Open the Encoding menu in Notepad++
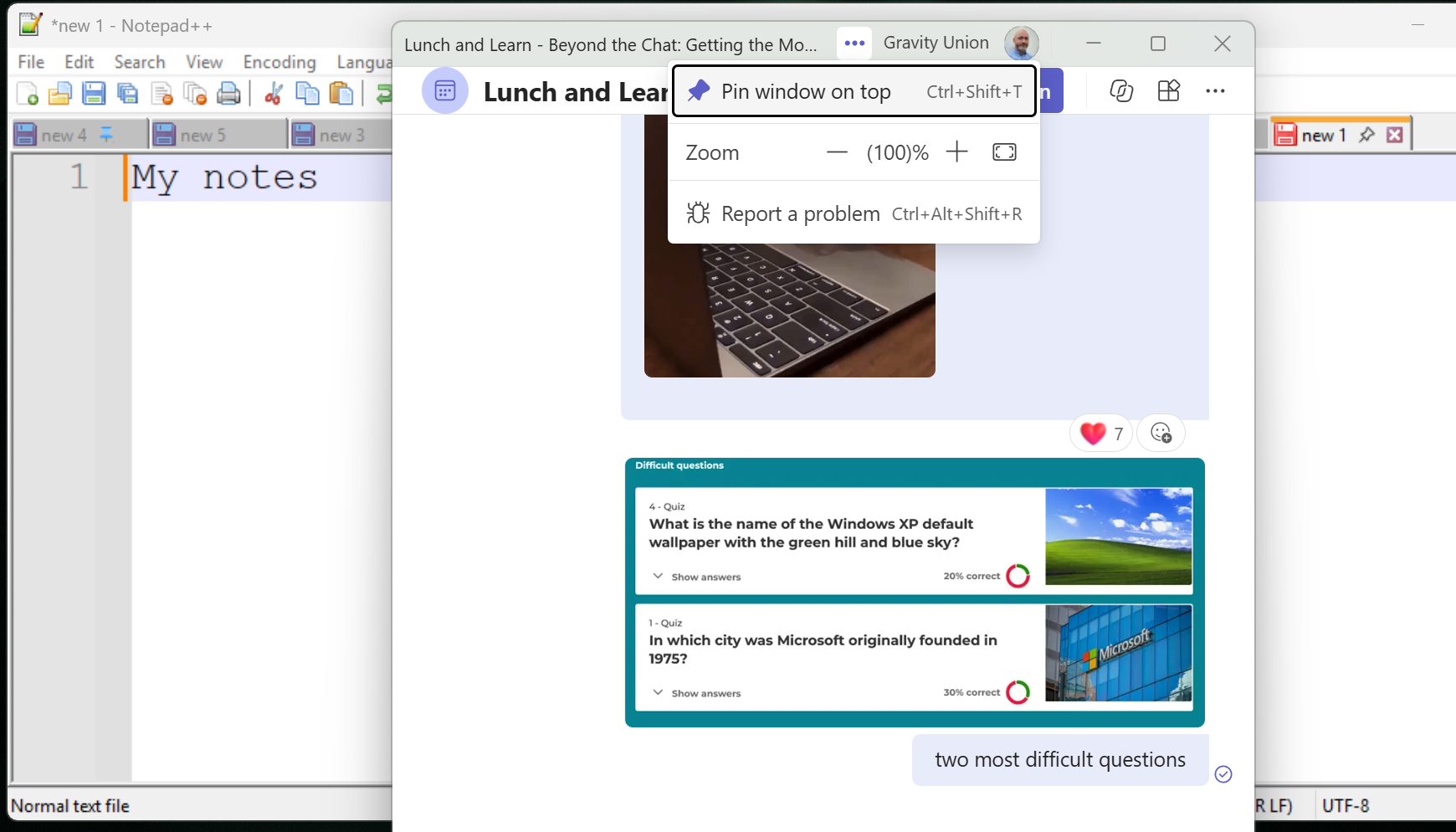The image size is (1456, 832). pyautogui.click(x=279, y=62)
